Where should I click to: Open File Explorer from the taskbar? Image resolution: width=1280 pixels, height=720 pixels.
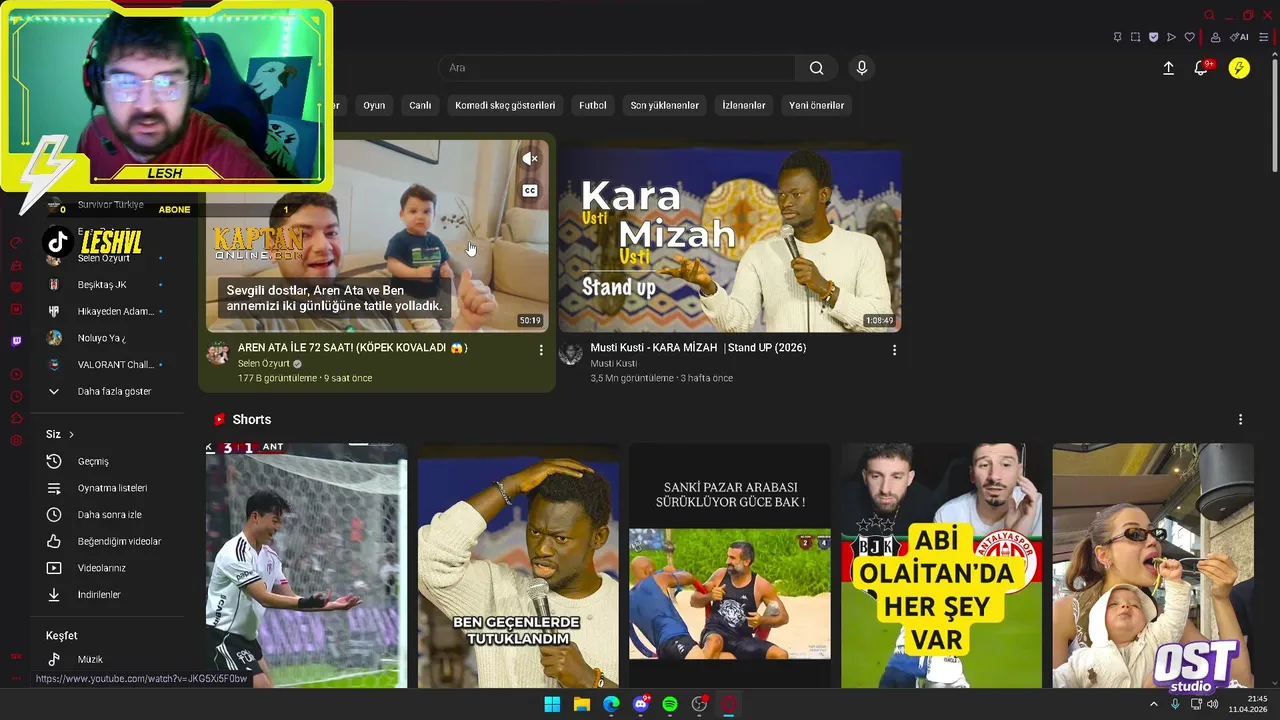[582, 704]
